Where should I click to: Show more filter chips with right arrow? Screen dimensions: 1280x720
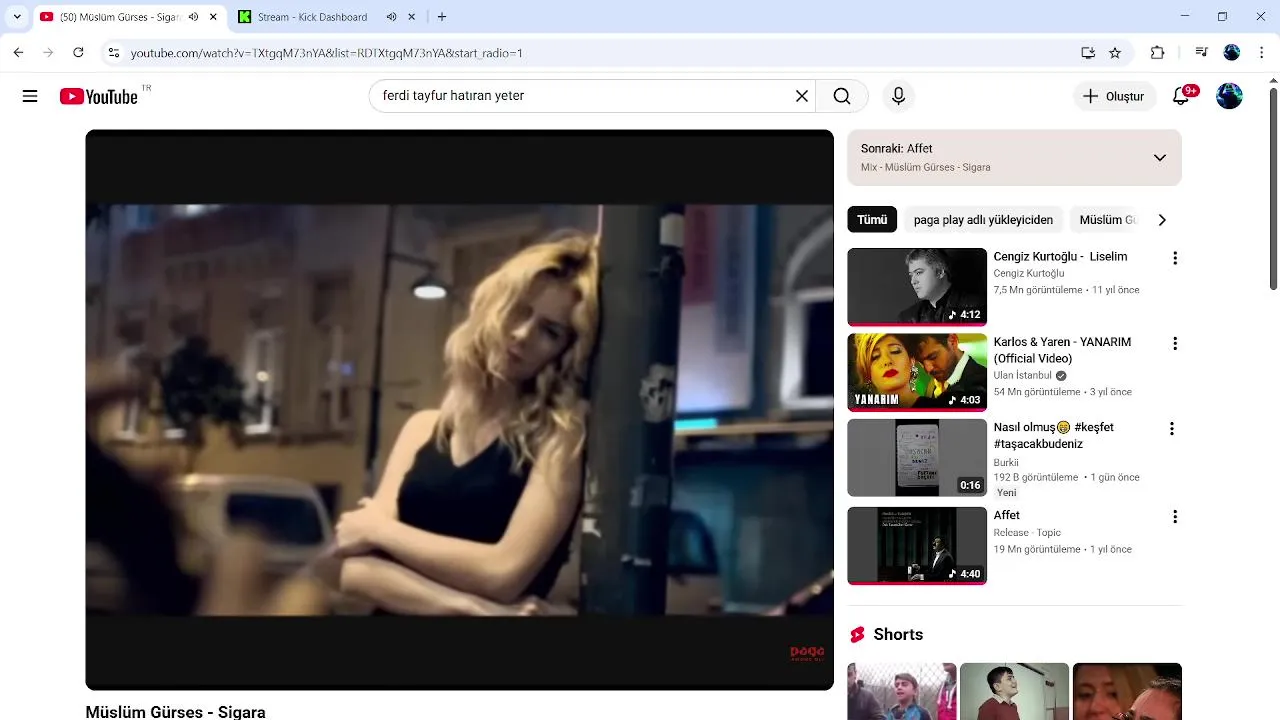1161,220
